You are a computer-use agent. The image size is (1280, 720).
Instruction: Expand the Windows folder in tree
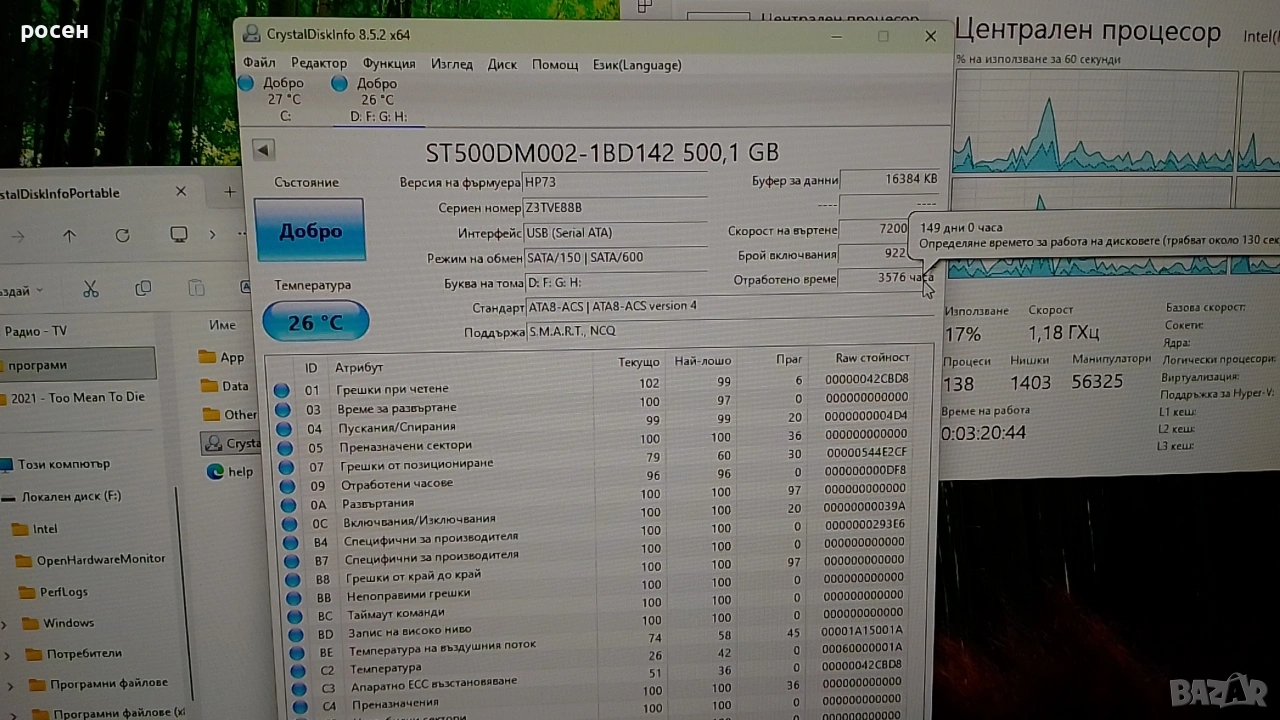(5, 624)
